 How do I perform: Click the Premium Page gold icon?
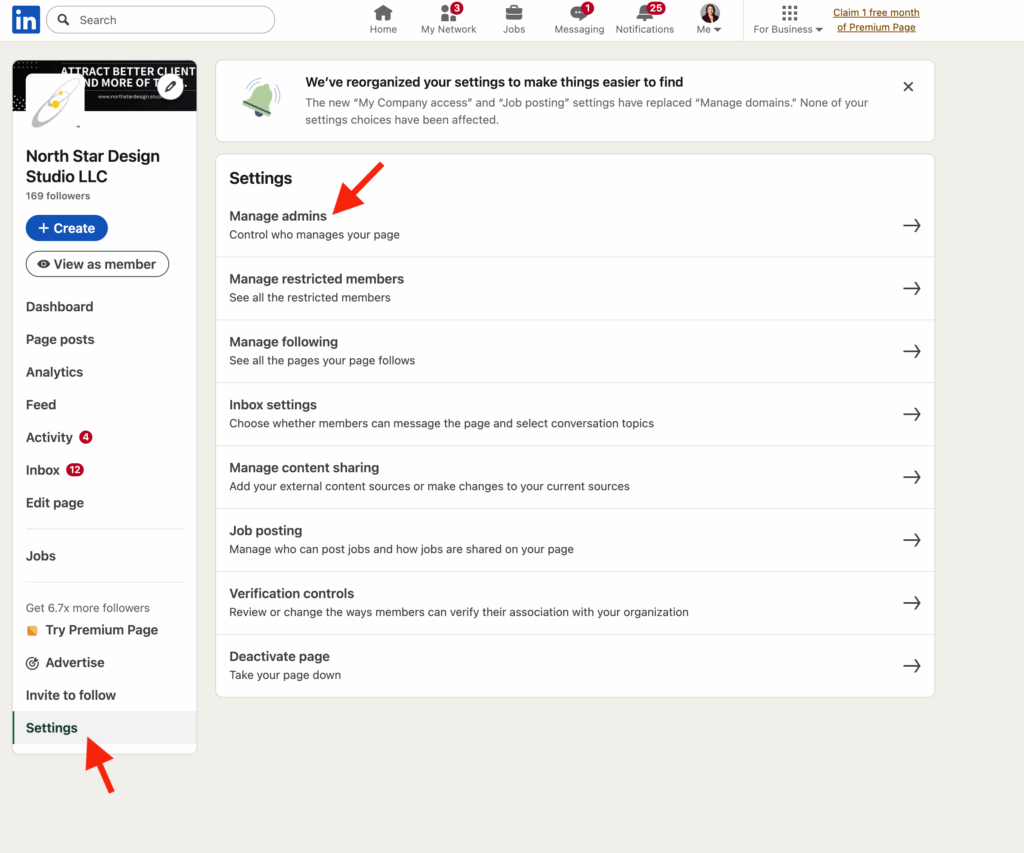[x=32, y=630]
